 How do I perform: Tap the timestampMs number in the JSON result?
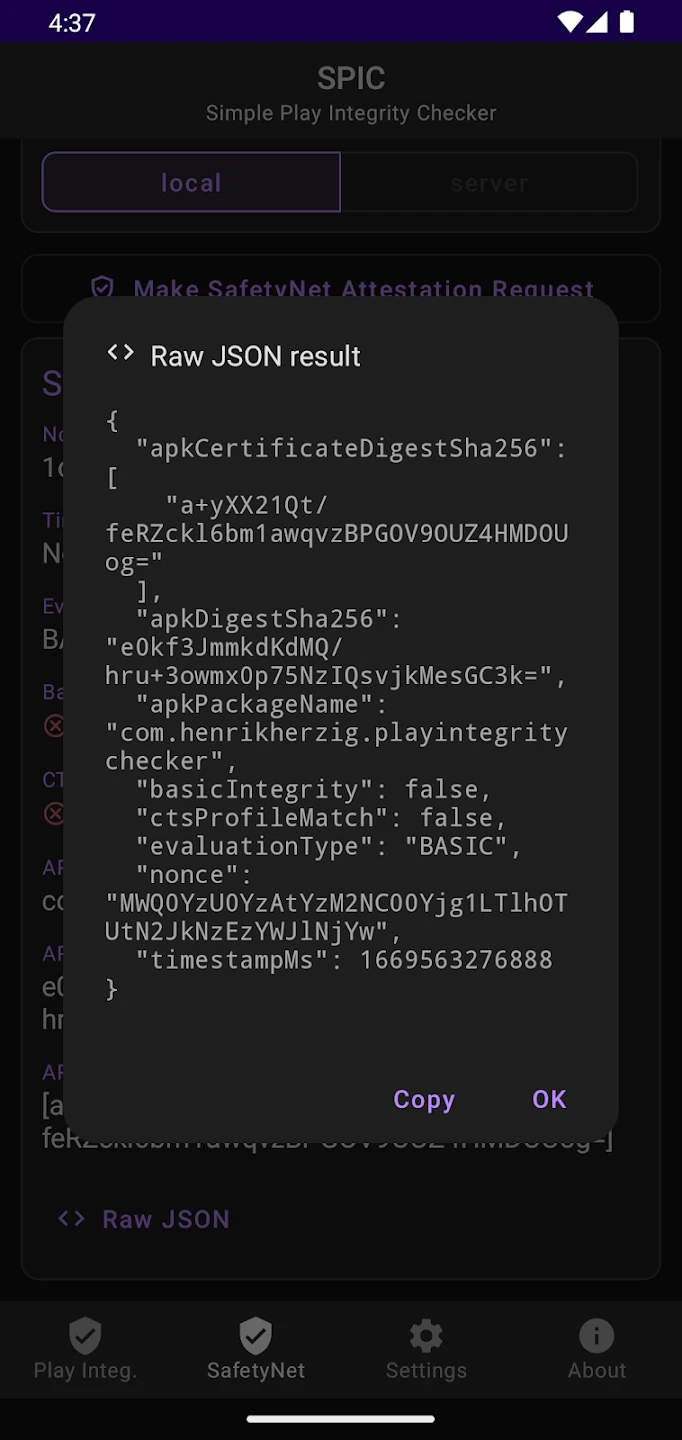coord(456,960)
